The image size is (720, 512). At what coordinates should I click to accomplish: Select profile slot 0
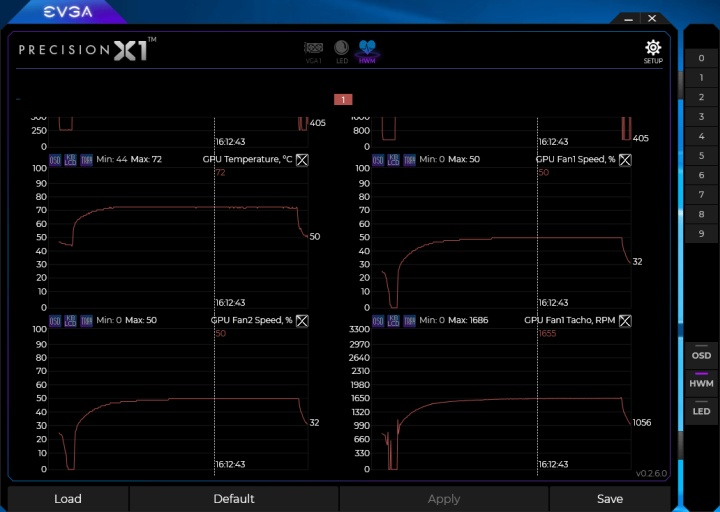click(701, 58)
